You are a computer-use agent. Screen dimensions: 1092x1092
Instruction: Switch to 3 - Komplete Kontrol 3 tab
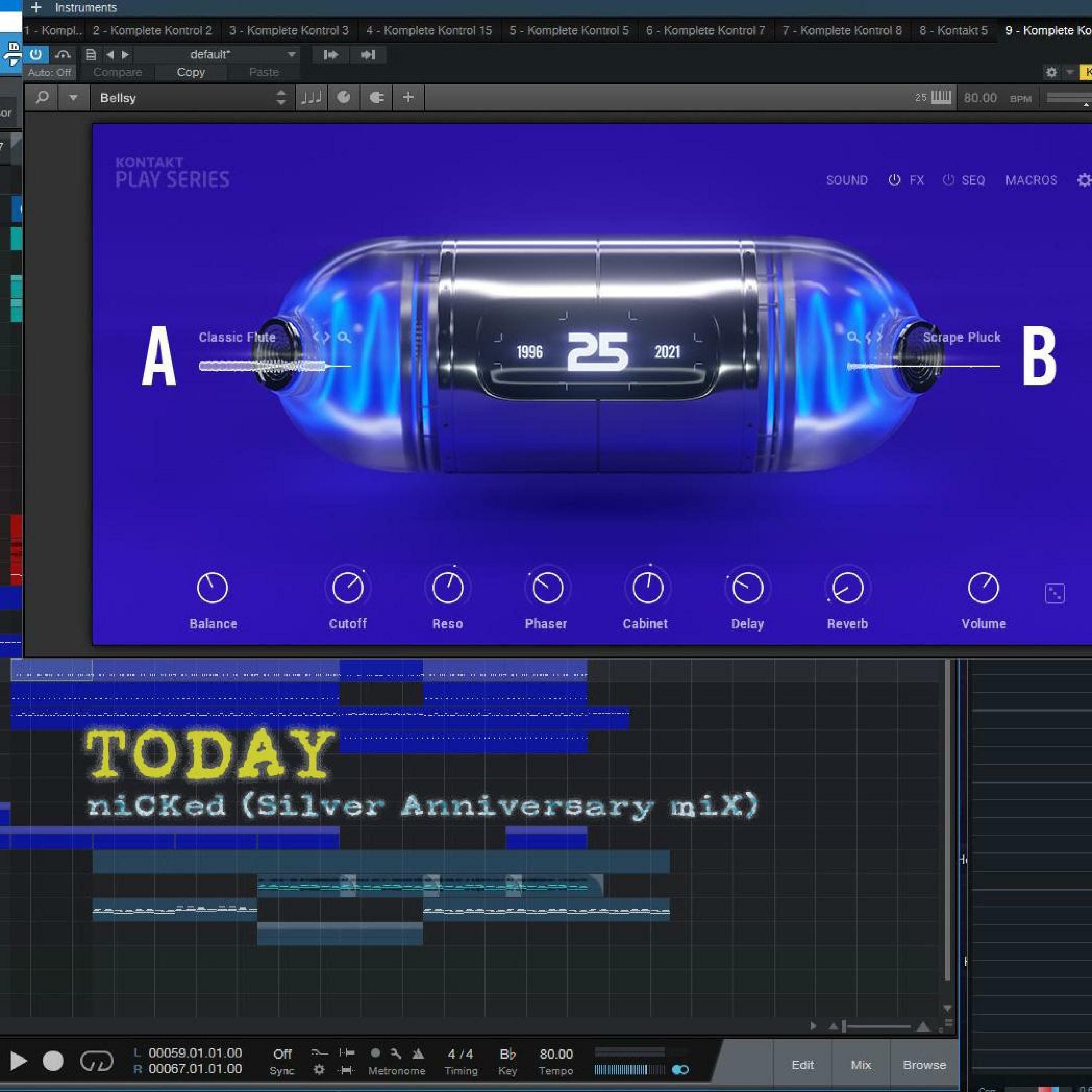tap(289, 31)
